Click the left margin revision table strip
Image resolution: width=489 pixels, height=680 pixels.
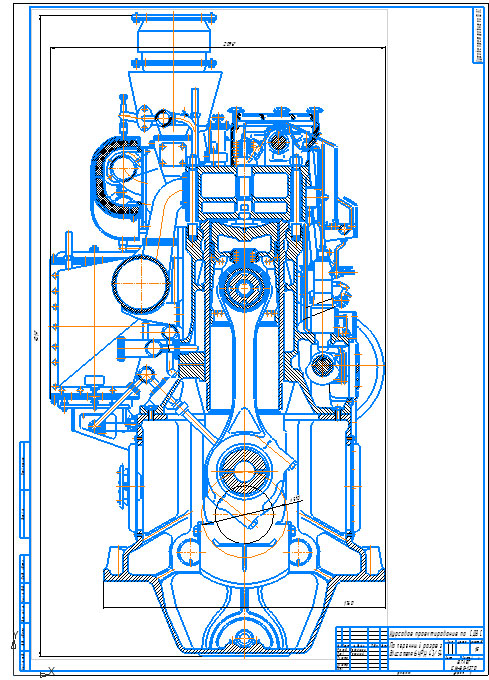pos(25,555)
